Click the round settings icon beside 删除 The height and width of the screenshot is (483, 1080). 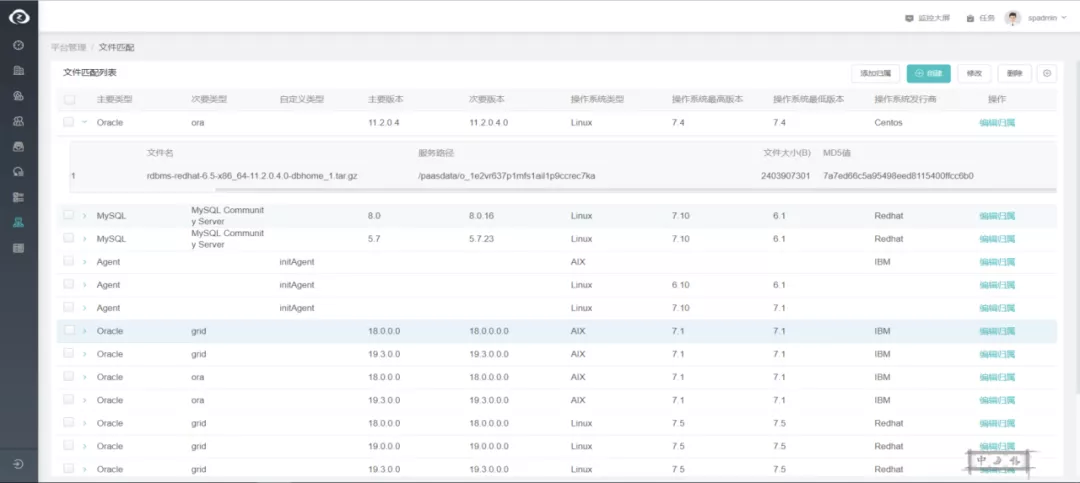1046,73
